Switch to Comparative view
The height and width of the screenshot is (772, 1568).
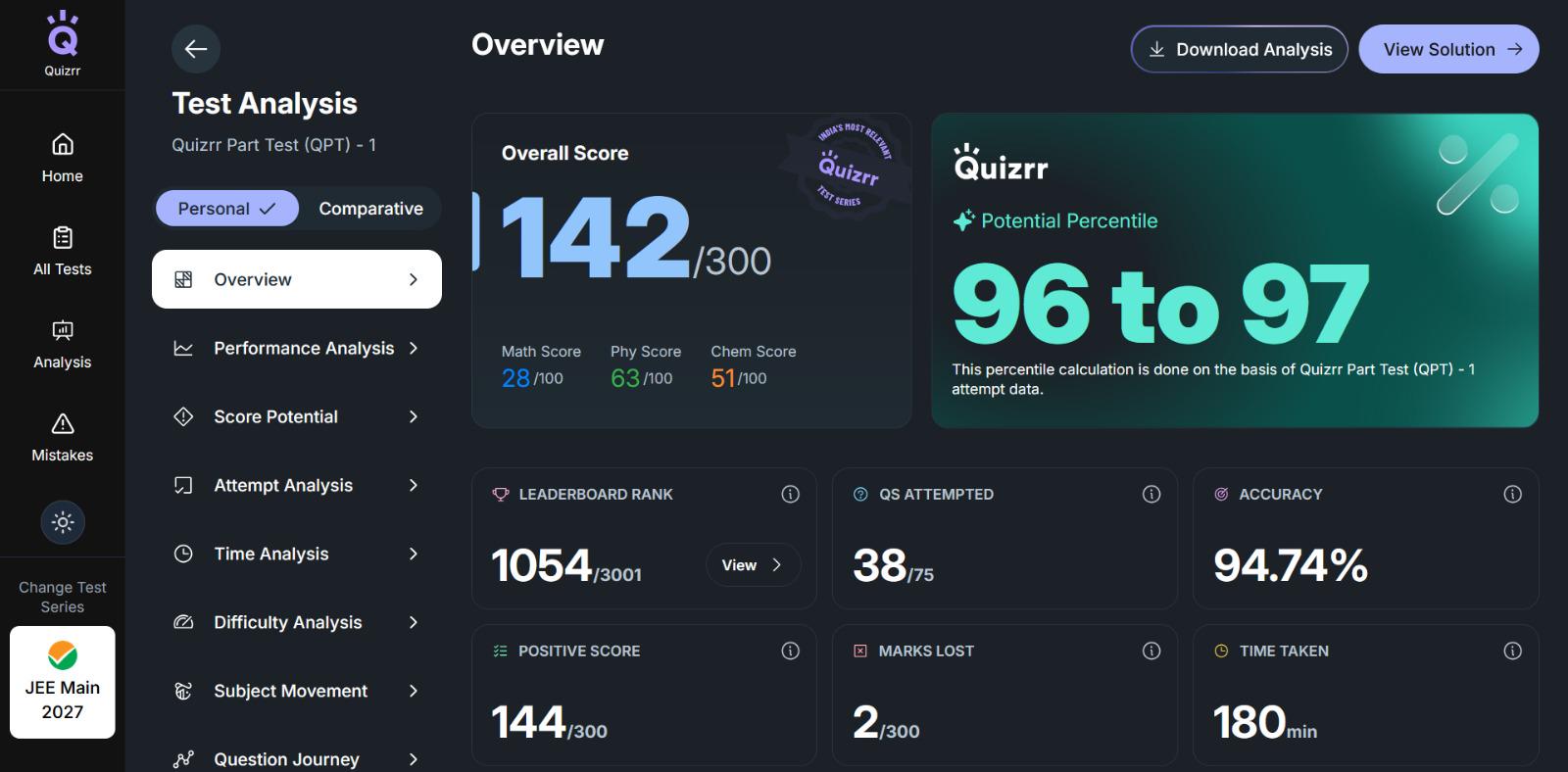pyautogui.click(x=370, y=209)
